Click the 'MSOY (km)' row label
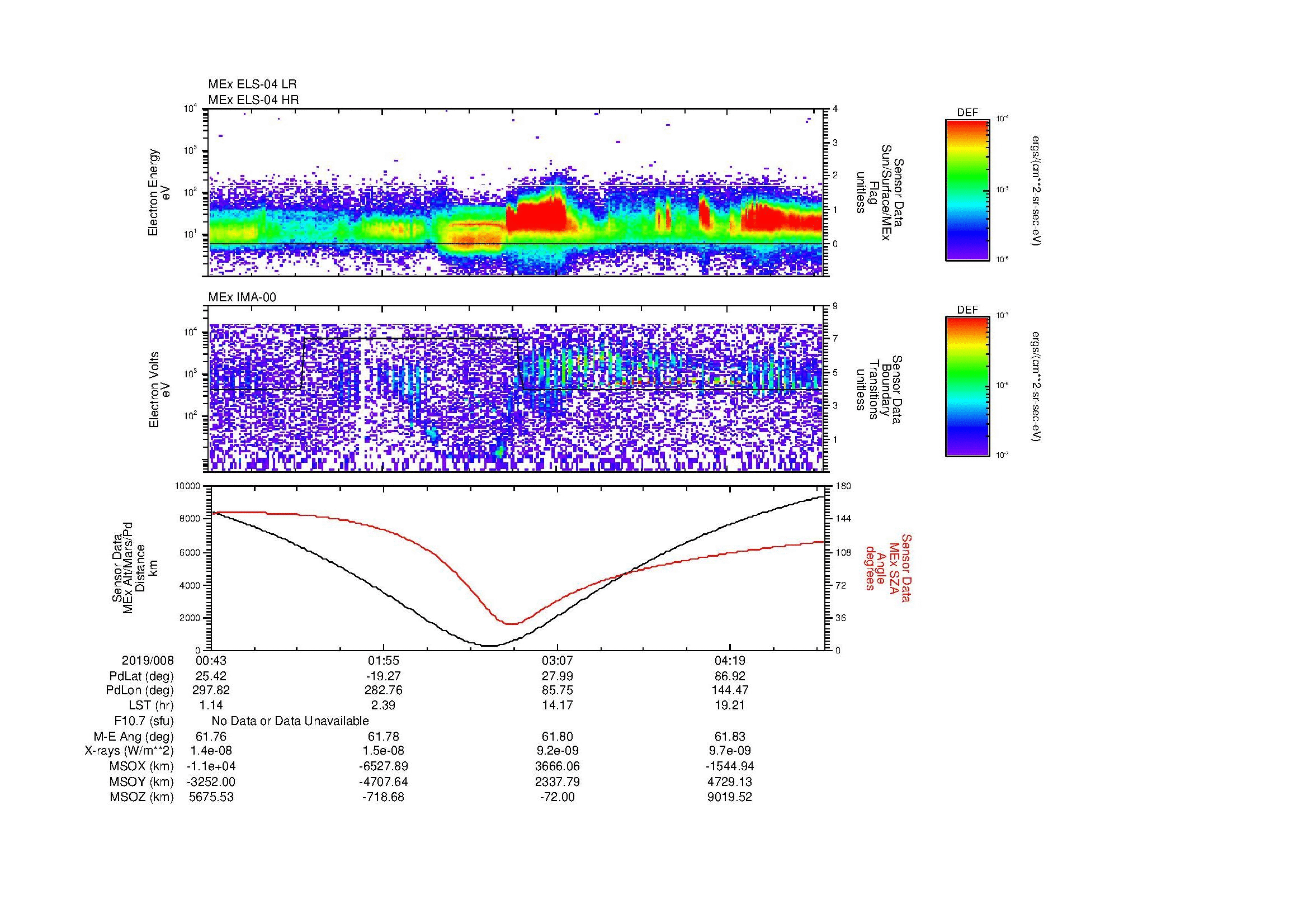The height and width of the screenshot is (924, 1308). click(x=142, y=781)
